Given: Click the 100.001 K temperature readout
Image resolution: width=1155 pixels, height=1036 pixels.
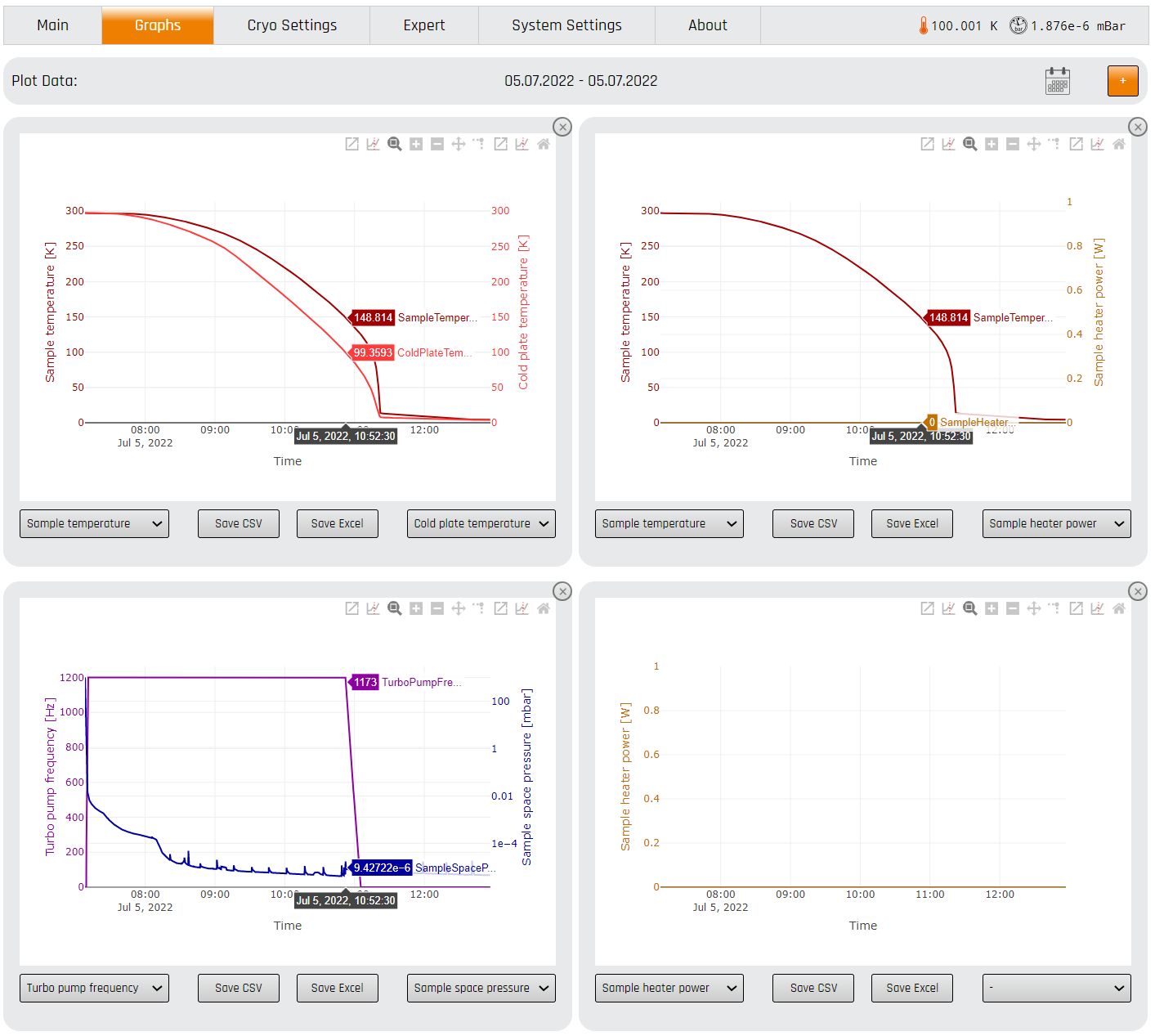Looking at the screenshot, I should point(957,26).
